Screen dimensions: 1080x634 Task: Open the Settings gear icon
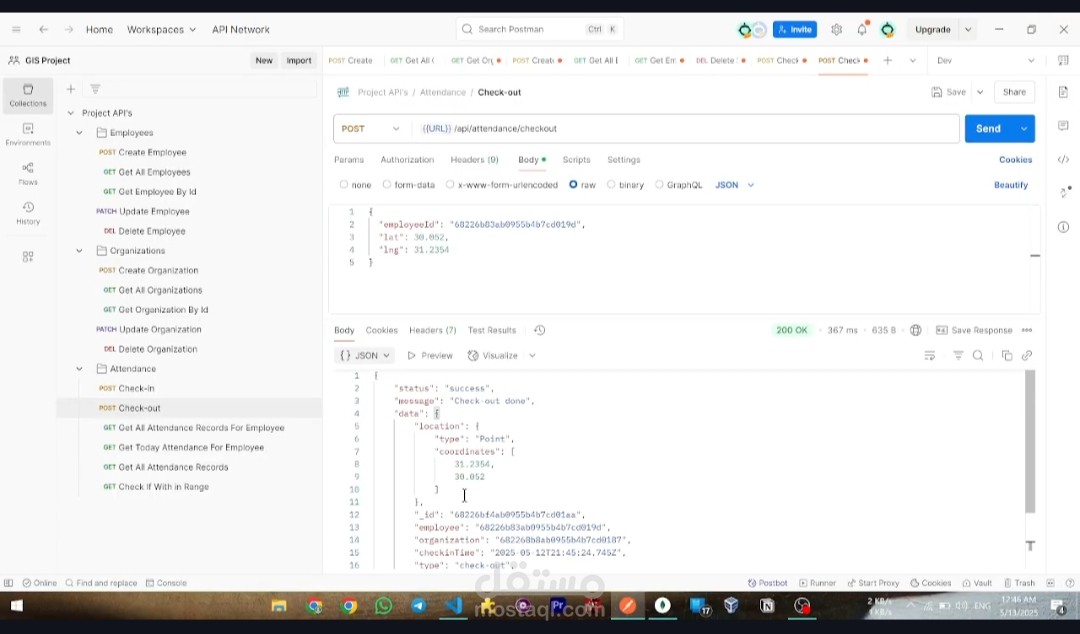(836, 30)
